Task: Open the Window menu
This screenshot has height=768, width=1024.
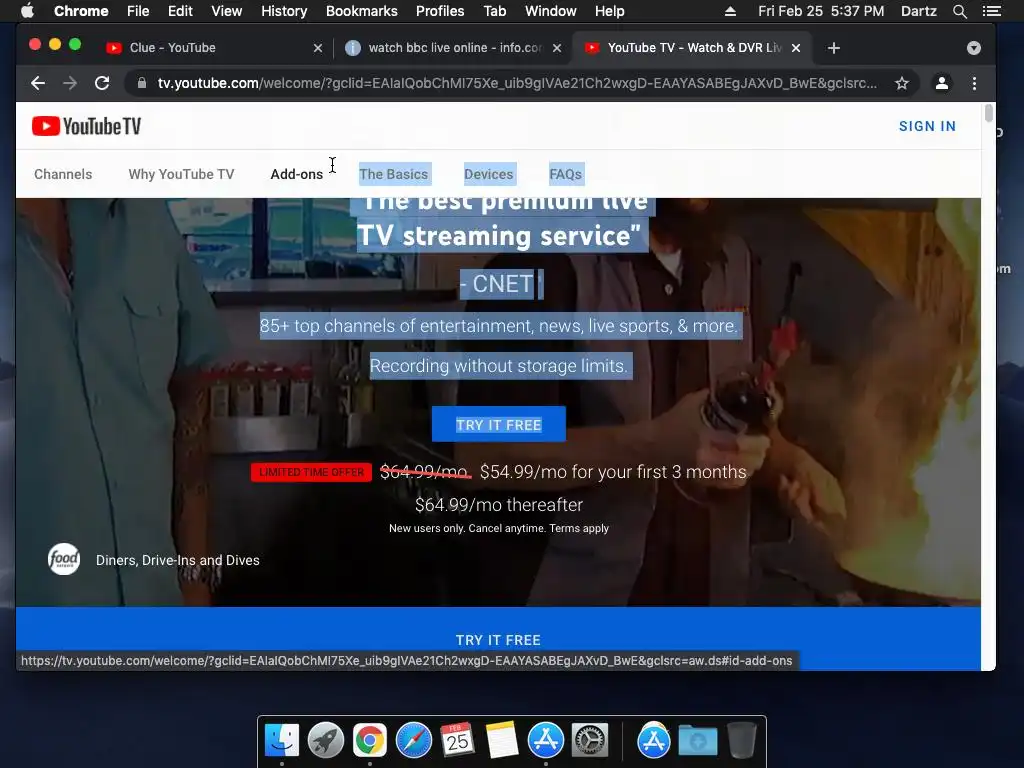Action: (551, 11)
